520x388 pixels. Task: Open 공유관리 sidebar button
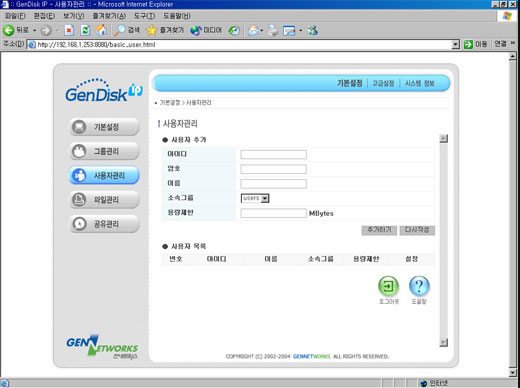[x=104, y=224]
